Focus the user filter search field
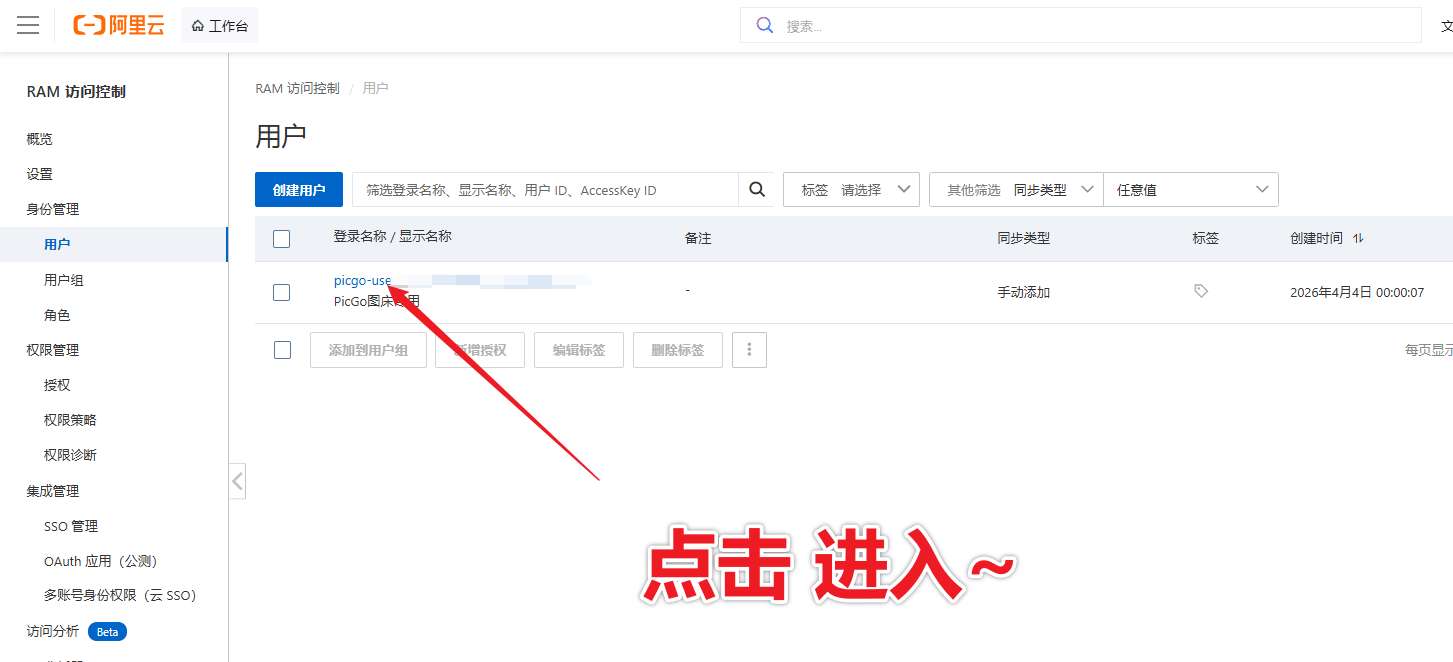Image resolution: width=1453 pixels, height=662 pixels. [545, 190]
